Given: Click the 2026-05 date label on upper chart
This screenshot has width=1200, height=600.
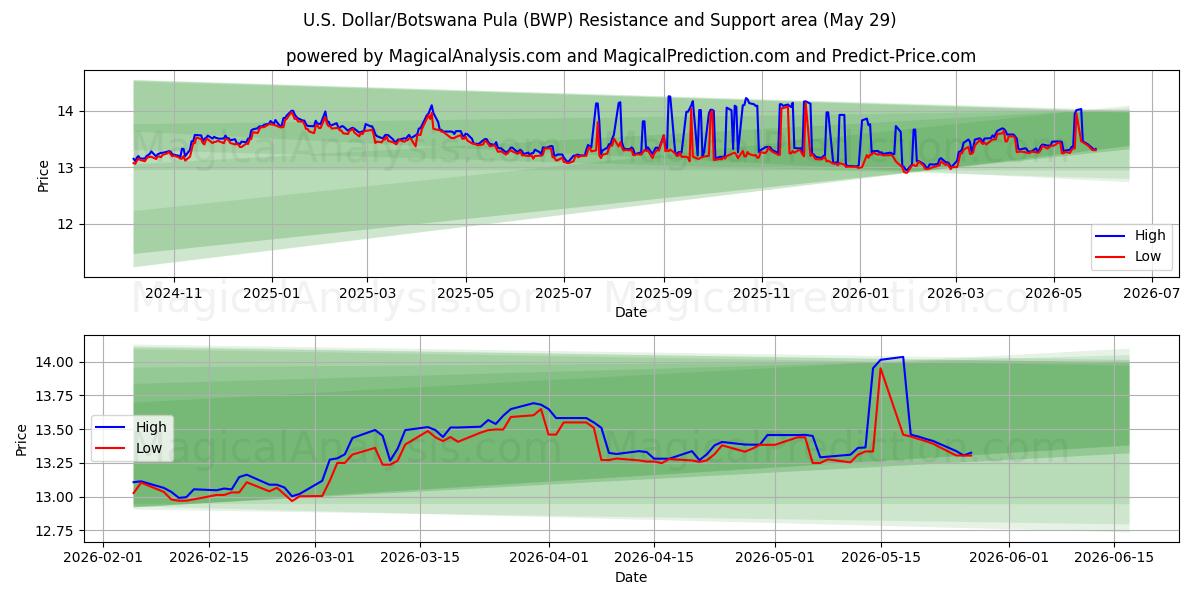Looking at the screenshot, I should [x=1053, y=294].
